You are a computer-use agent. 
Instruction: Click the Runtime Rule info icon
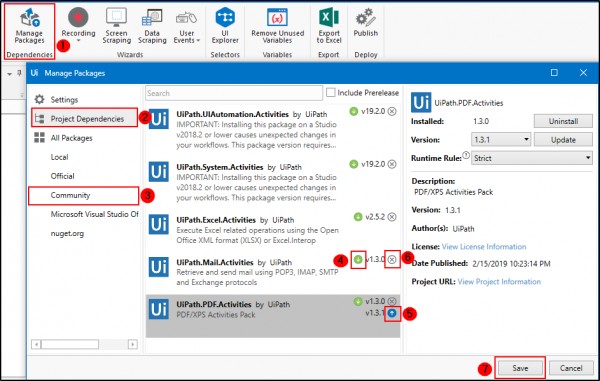tap(466, 155)
